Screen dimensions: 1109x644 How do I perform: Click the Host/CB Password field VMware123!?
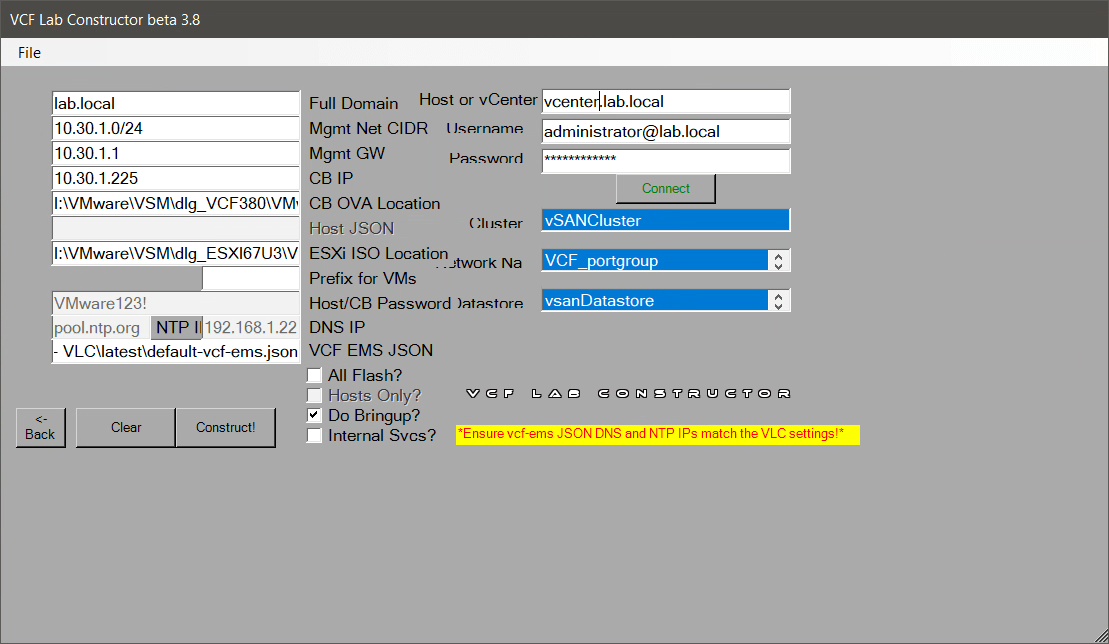coord(175,303)
